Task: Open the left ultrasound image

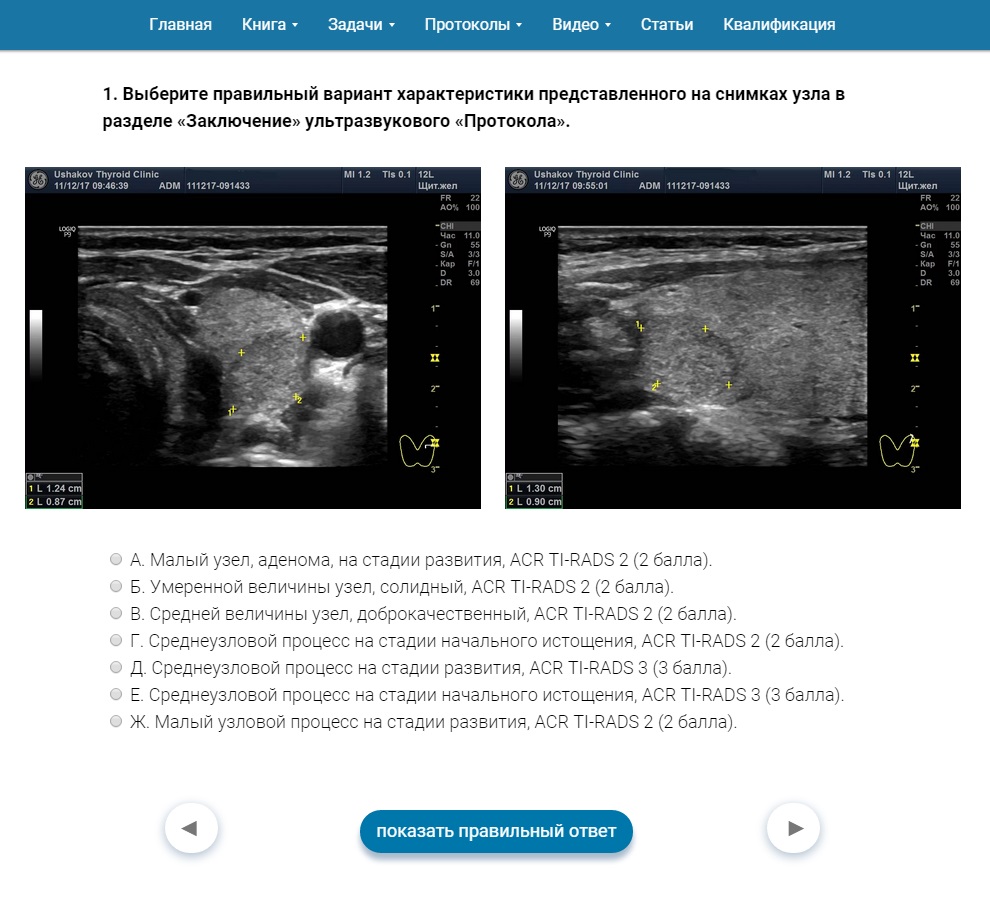Action: pos(253,338)
